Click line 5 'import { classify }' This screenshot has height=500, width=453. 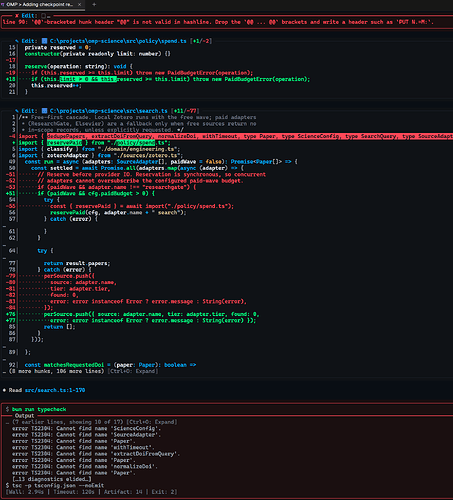coord(99,149)
